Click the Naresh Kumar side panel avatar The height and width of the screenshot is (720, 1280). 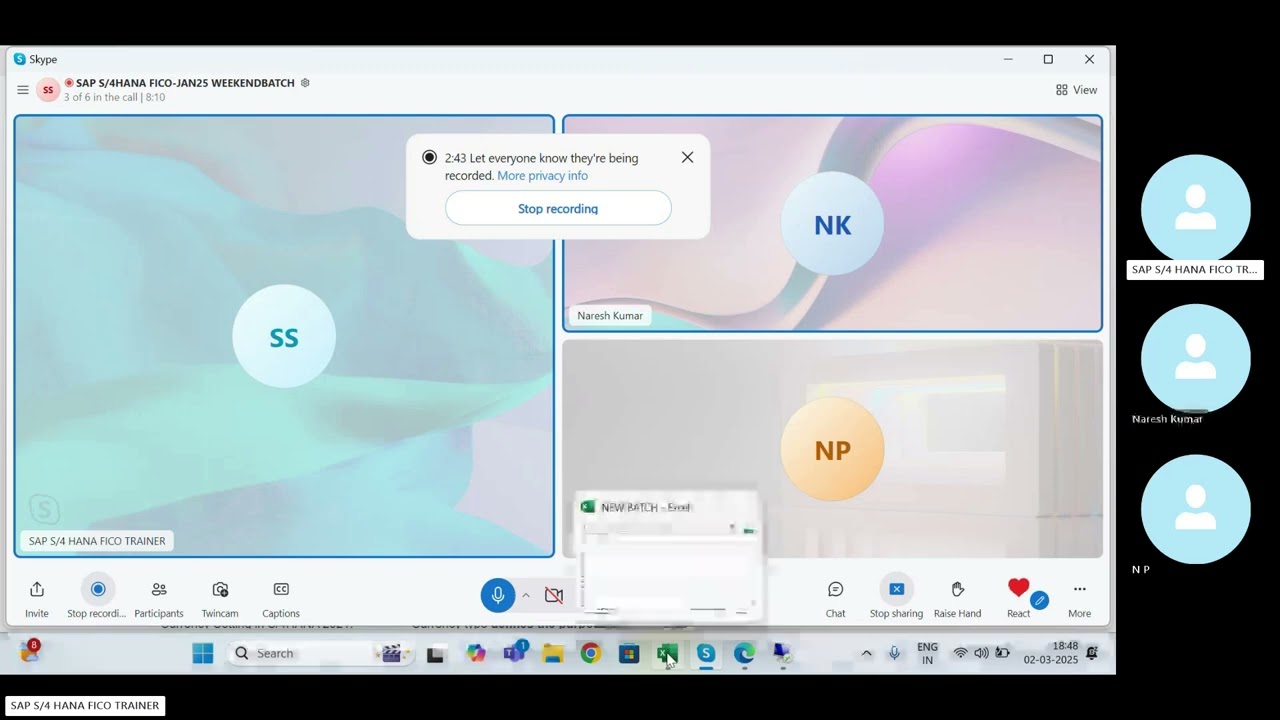pyautogui.click(x=1196, y=358)
